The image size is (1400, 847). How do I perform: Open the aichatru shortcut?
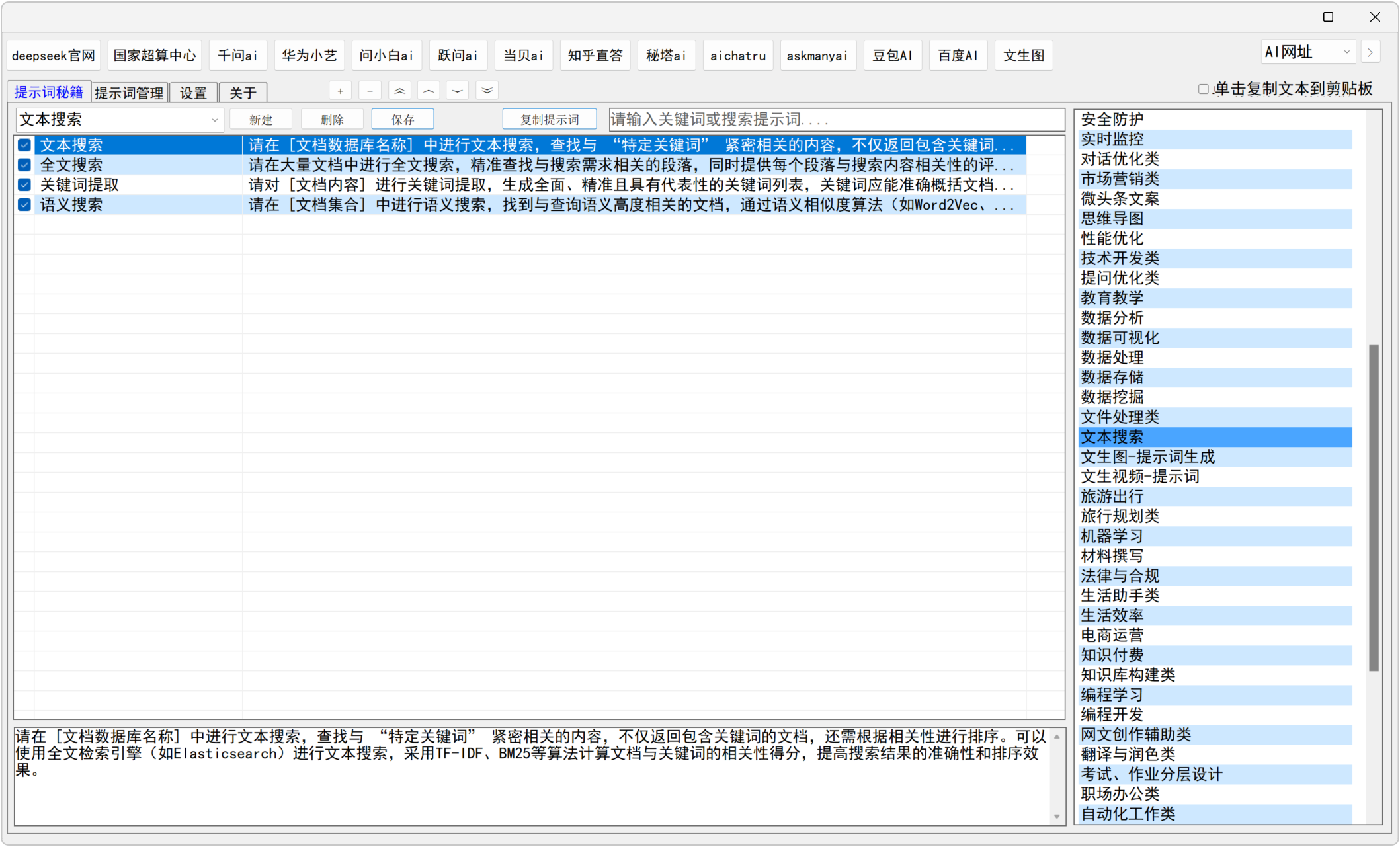[x=738, y=56]
